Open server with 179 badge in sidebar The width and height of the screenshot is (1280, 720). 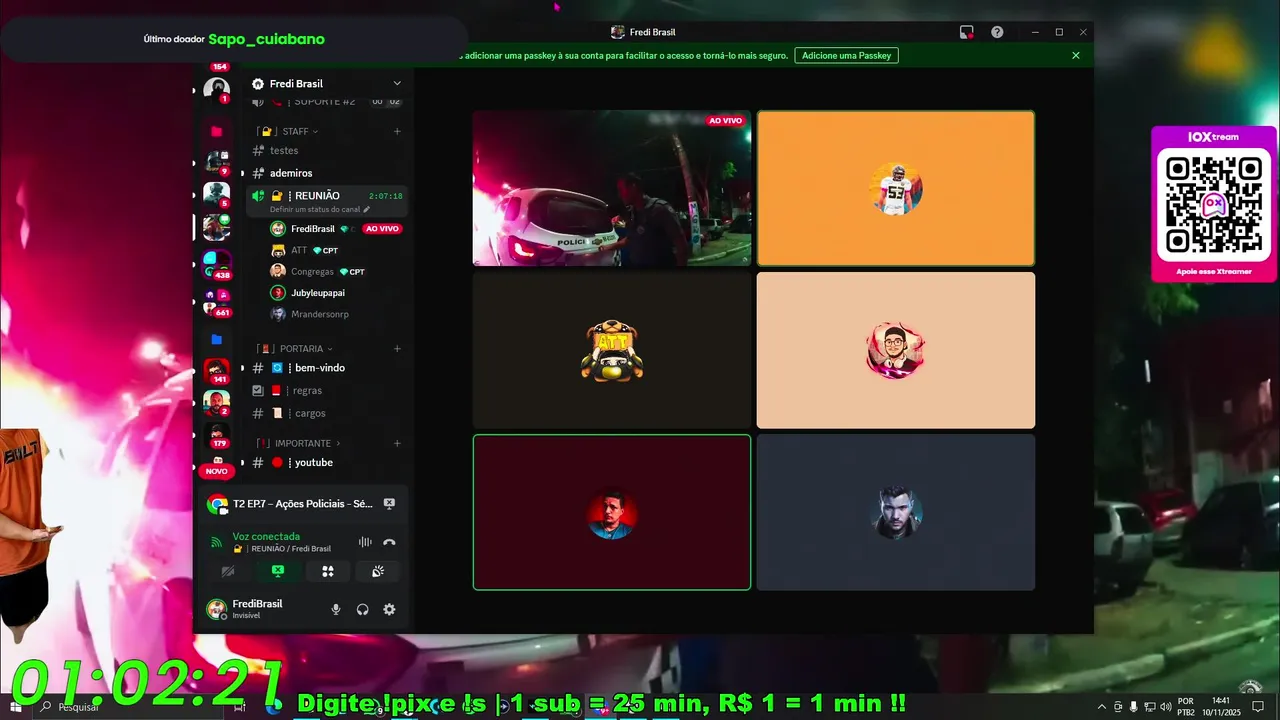(x=216, y=435)
